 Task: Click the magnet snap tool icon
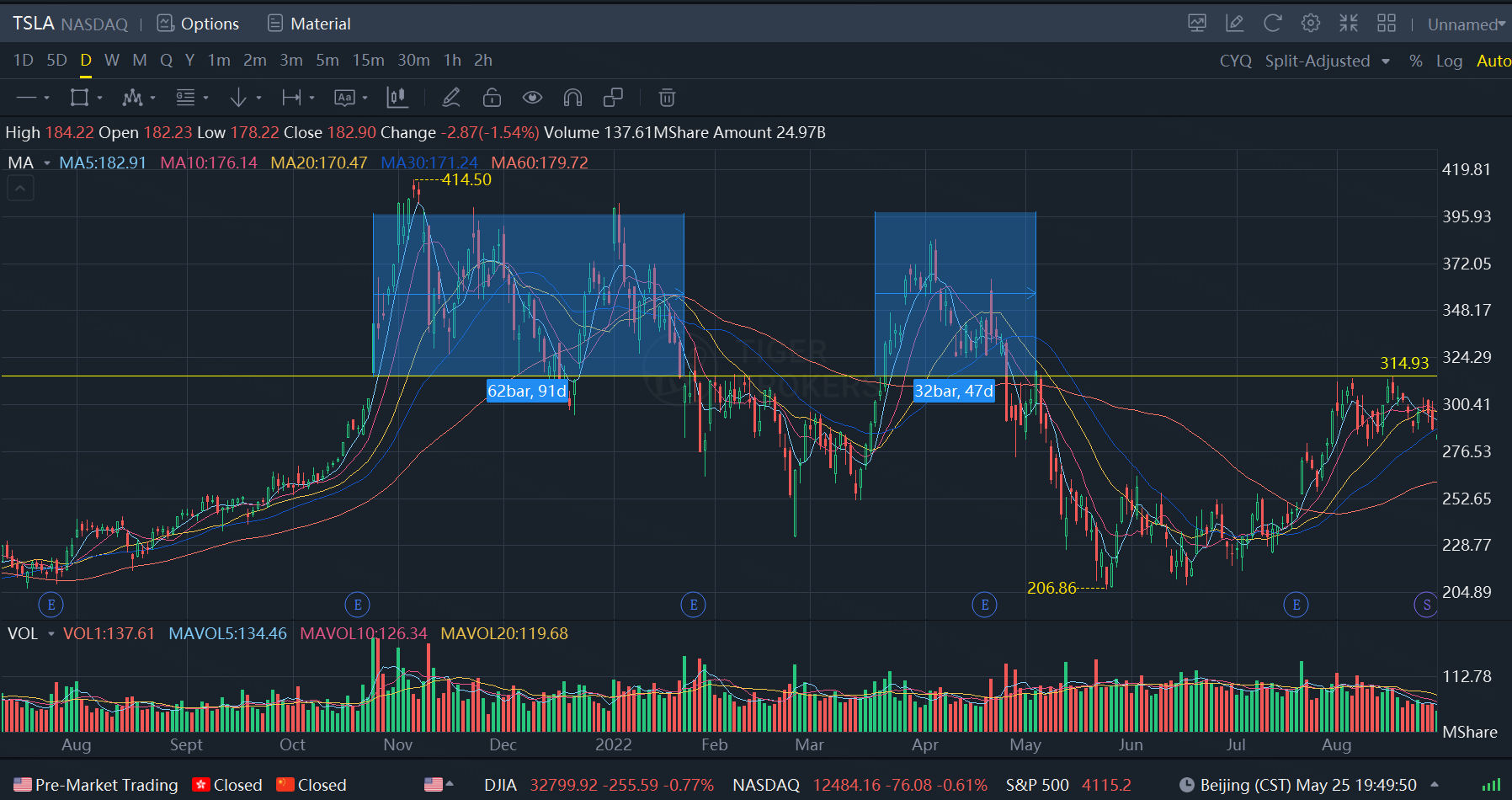(x=572, y=98)
